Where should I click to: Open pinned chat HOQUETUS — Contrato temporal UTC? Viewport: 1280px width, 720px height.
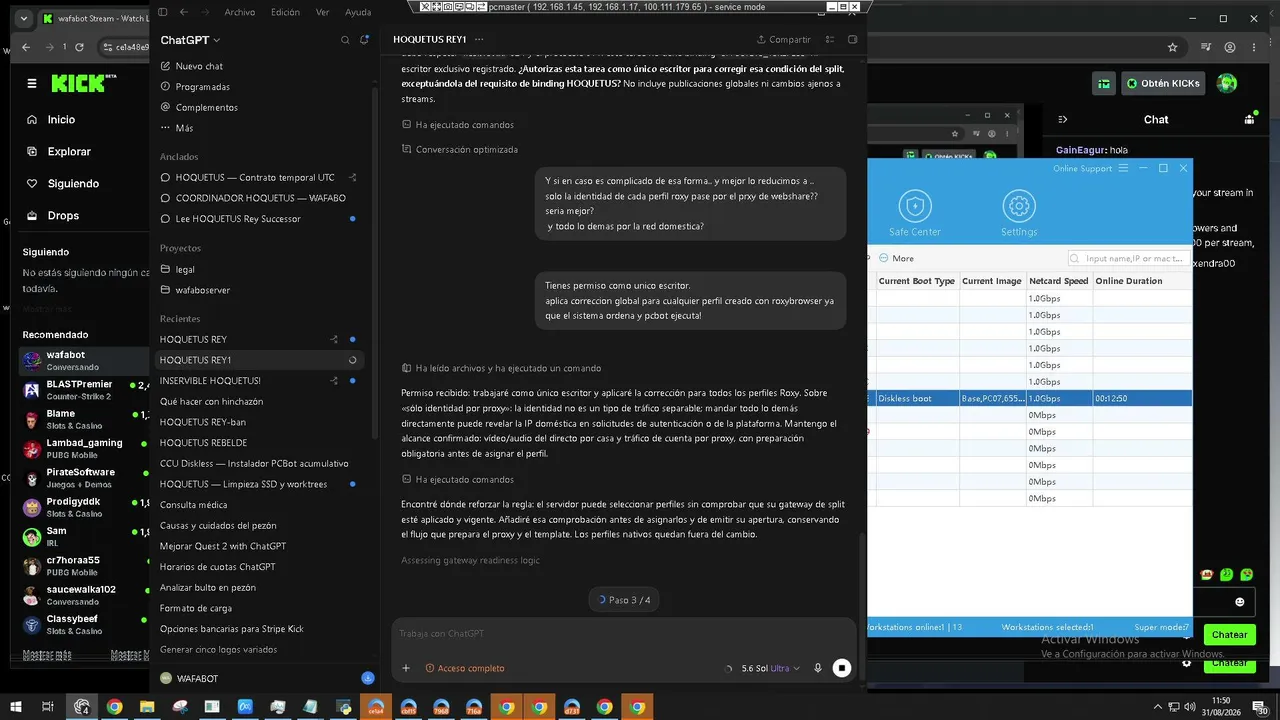pyautogui.click(x=255, y=177)
